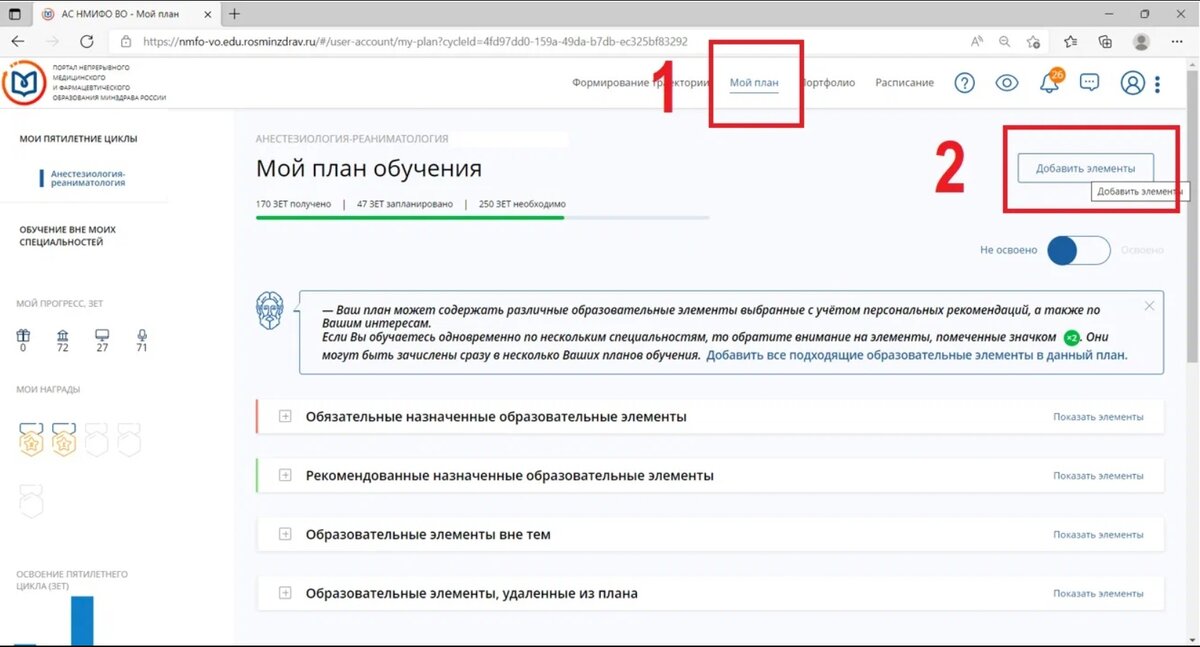Image resolution: width=1200 pixels, height=647 pixels.
Task: Click the eye visibility icon in the header
Action: tap(1008, 83)
